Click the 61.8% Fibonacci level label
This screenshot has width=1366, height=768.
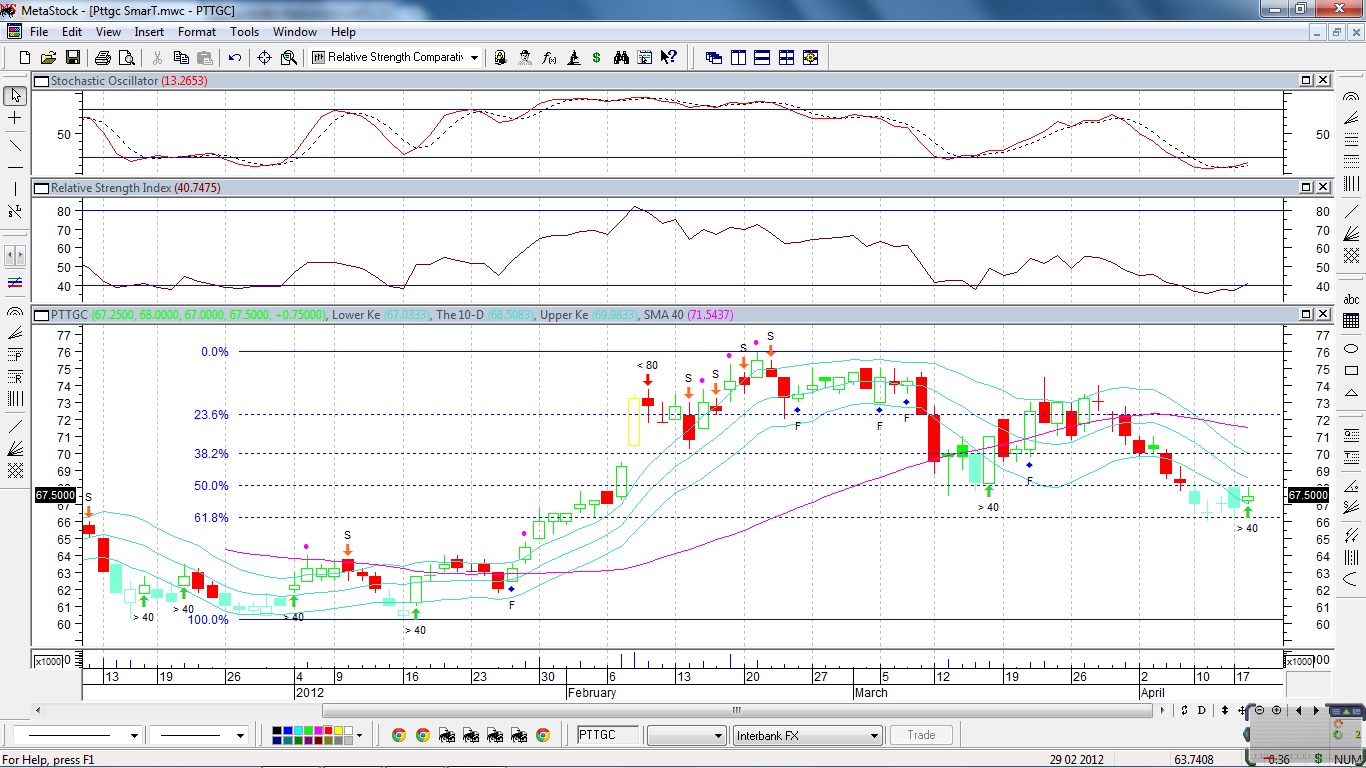pos(211,518)
